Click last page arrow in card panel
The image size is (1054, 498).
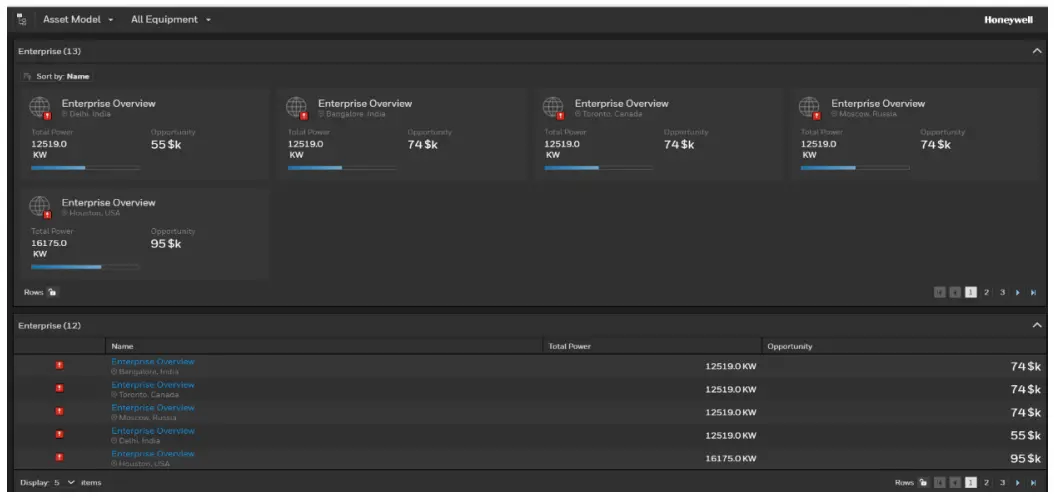pos(1034,292)
